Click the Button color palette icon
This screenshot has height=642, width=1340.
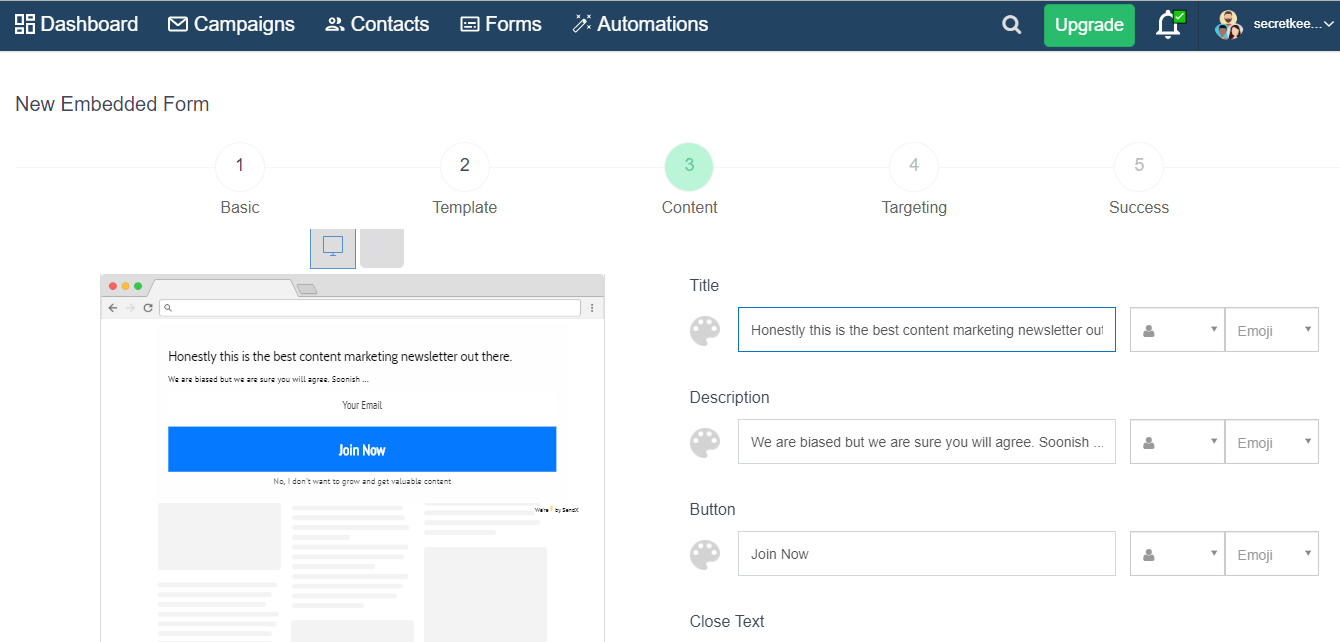coord(705,555)
